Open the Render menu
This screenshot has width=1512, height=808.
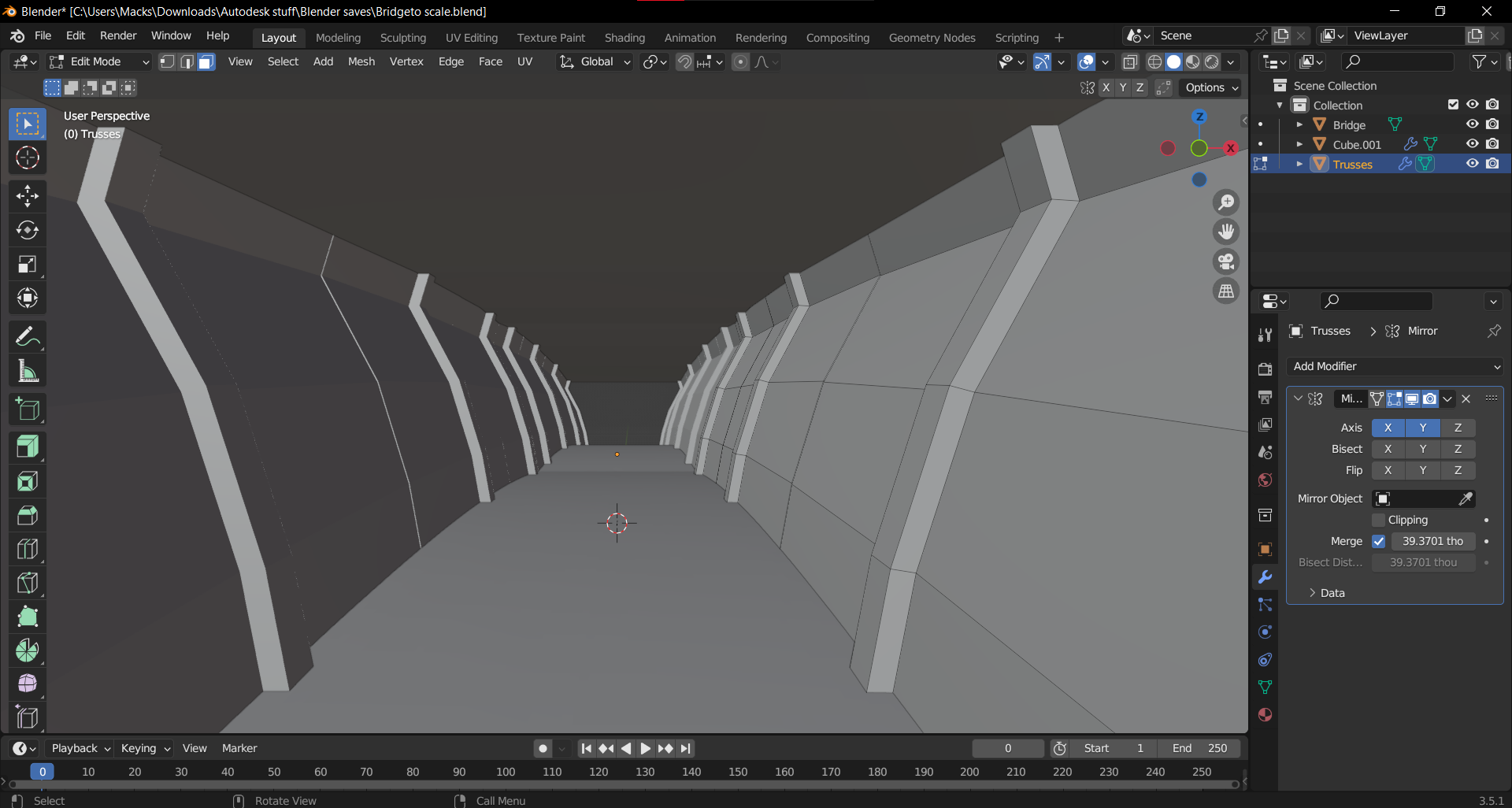coord(118,35)
